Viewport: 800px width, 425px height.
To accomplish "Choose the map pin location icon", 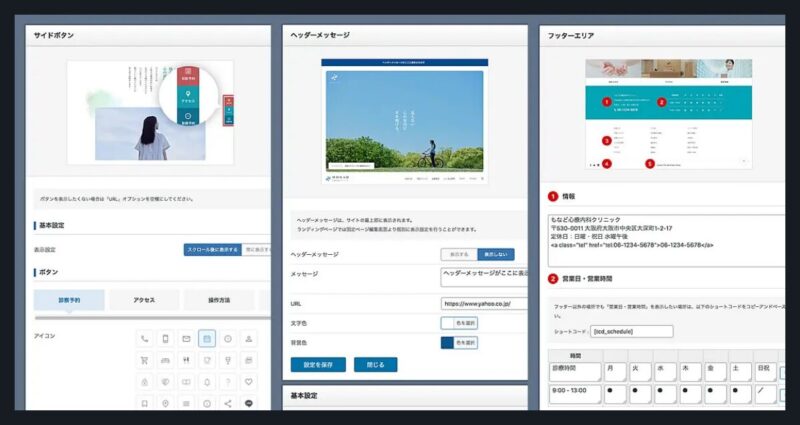I will coord(165,404).
